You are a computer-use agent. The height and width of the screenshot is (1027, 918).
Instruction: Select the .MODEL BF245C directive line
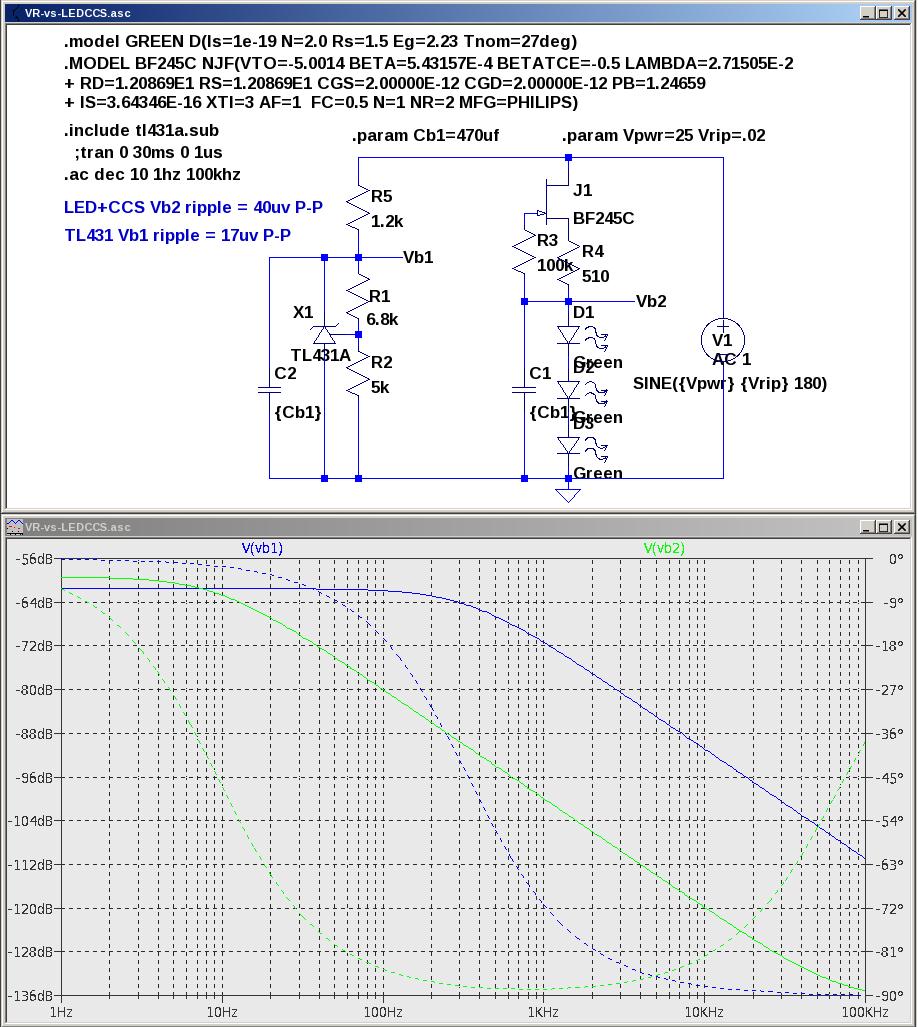(428, 64)
